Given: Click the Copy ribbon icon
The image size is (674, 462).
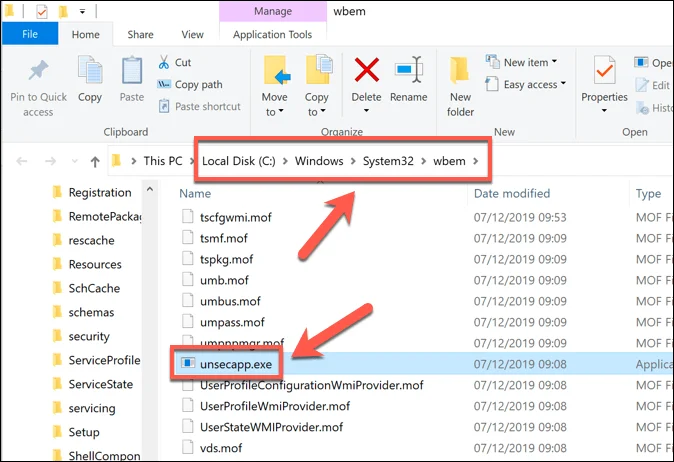Looking at the screenshot, I should (90, 70).
